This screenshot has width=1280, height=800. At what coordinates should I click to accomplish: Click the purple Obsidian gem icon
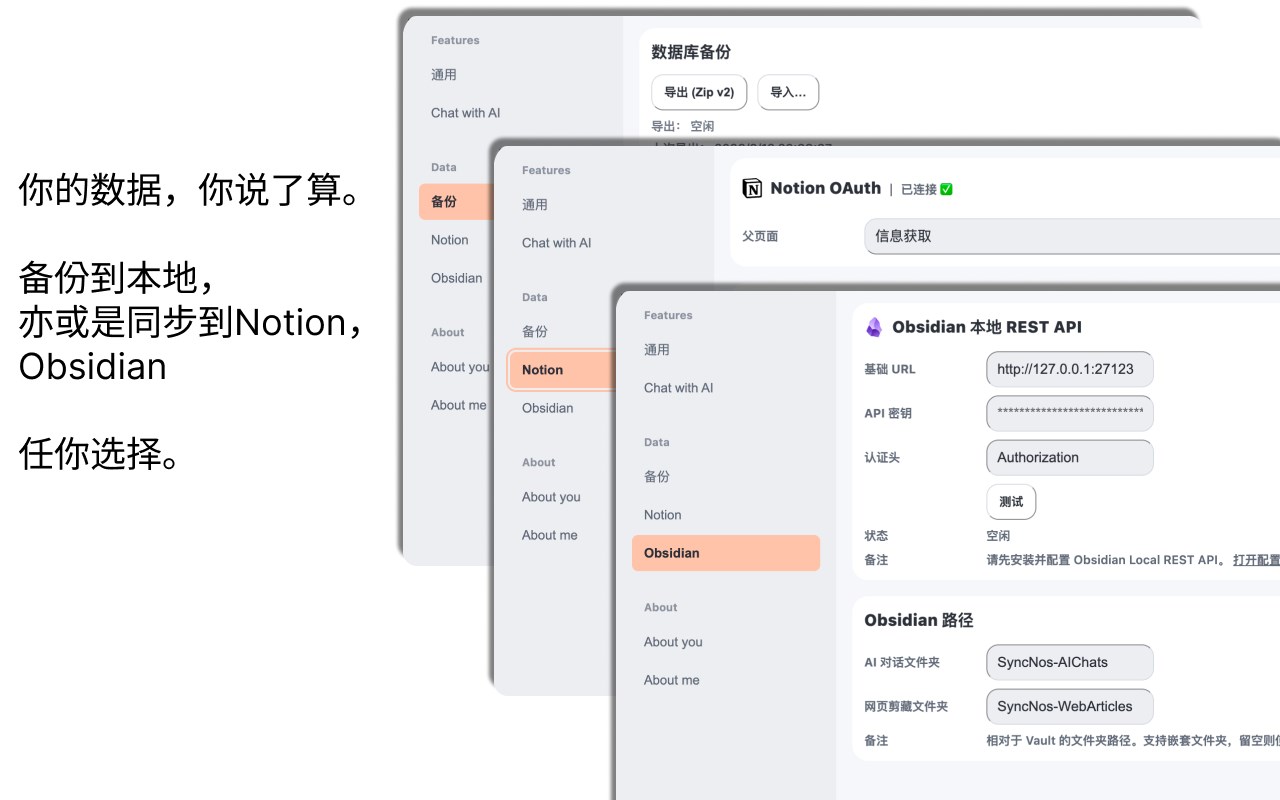pyautogui.click(x=874, y=327)
